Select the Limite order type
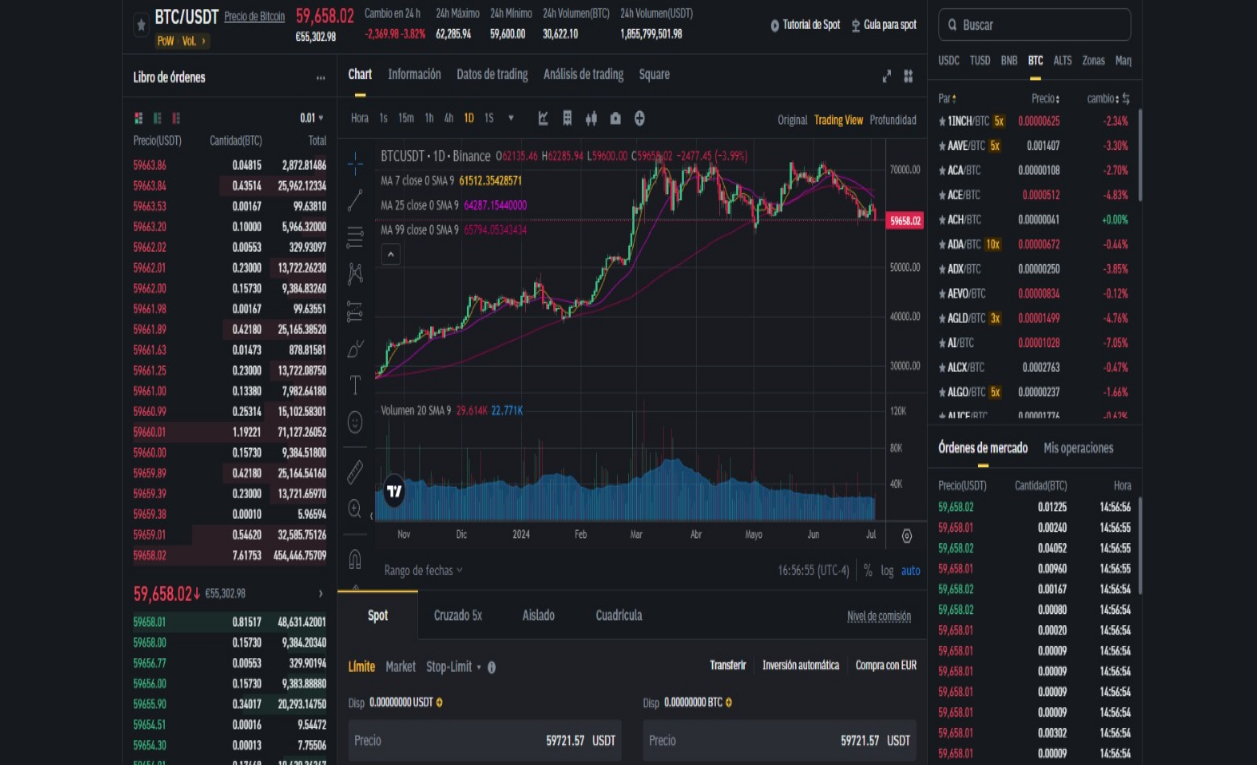 point(361,666)
